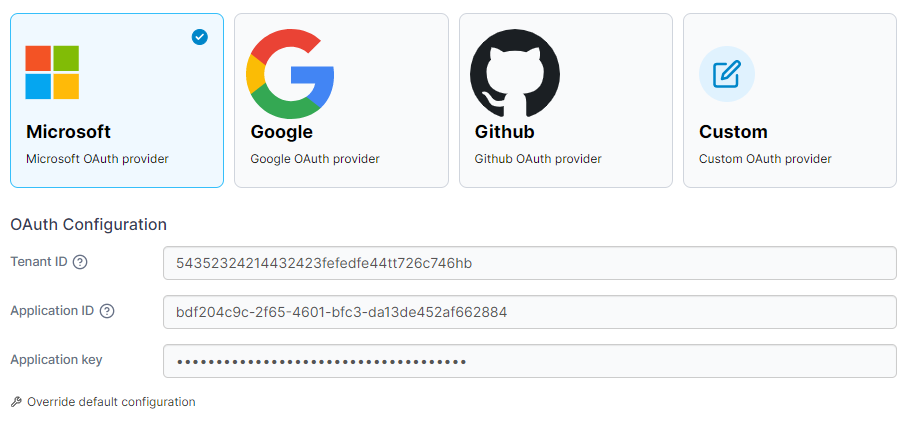Click the wrench icon beside Override
This screenshot has width=910, height=422.
point(16,402)
